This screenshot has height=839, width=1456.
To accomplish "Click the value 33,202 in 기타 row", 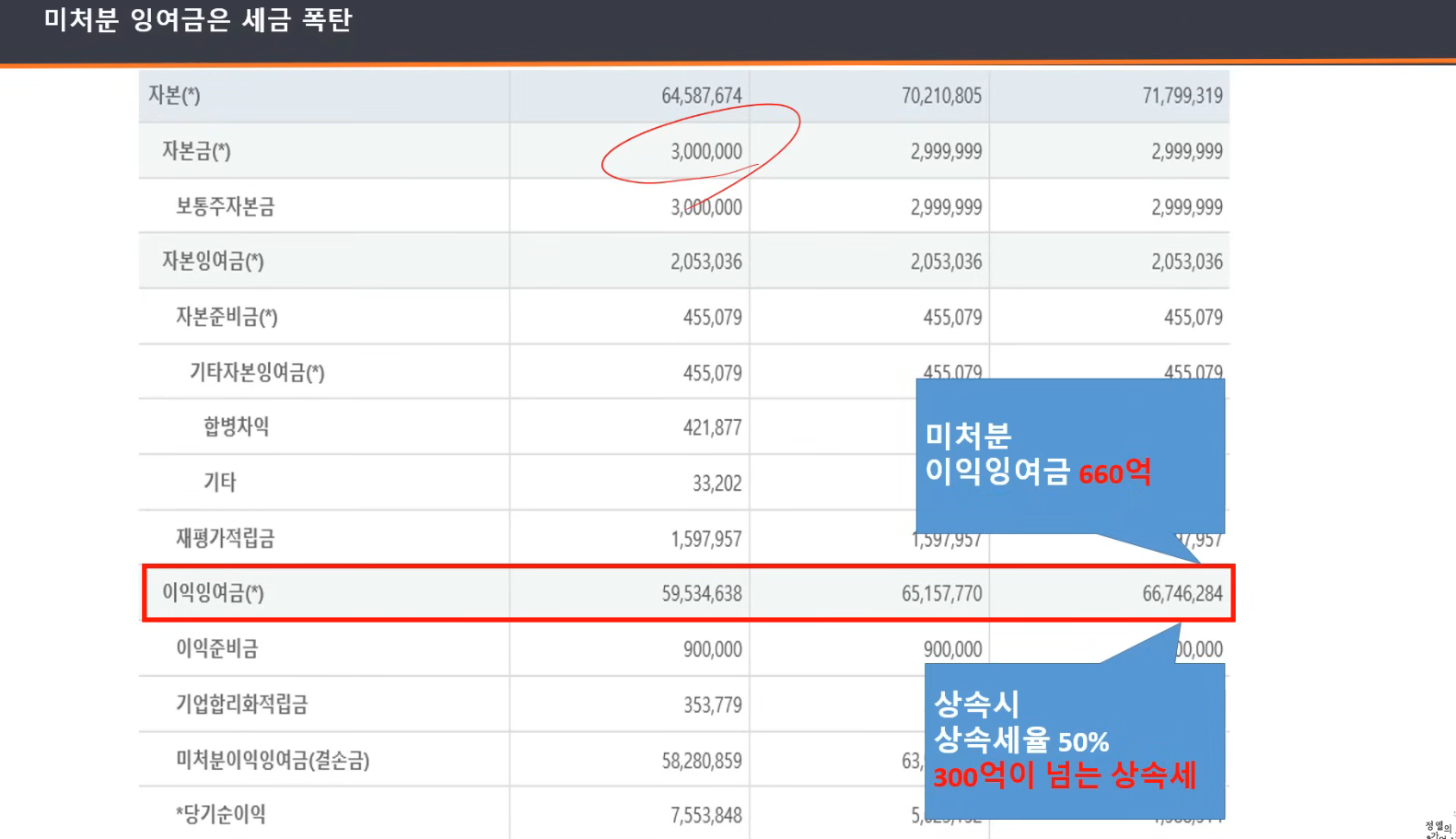I will click(x=716, y=484).
